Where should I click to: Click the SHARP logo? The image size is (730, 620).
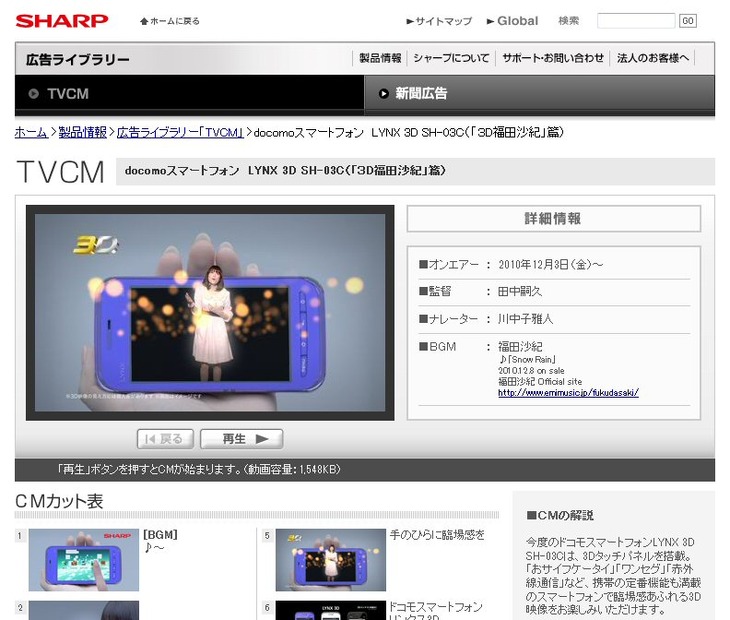coord(61,21)
